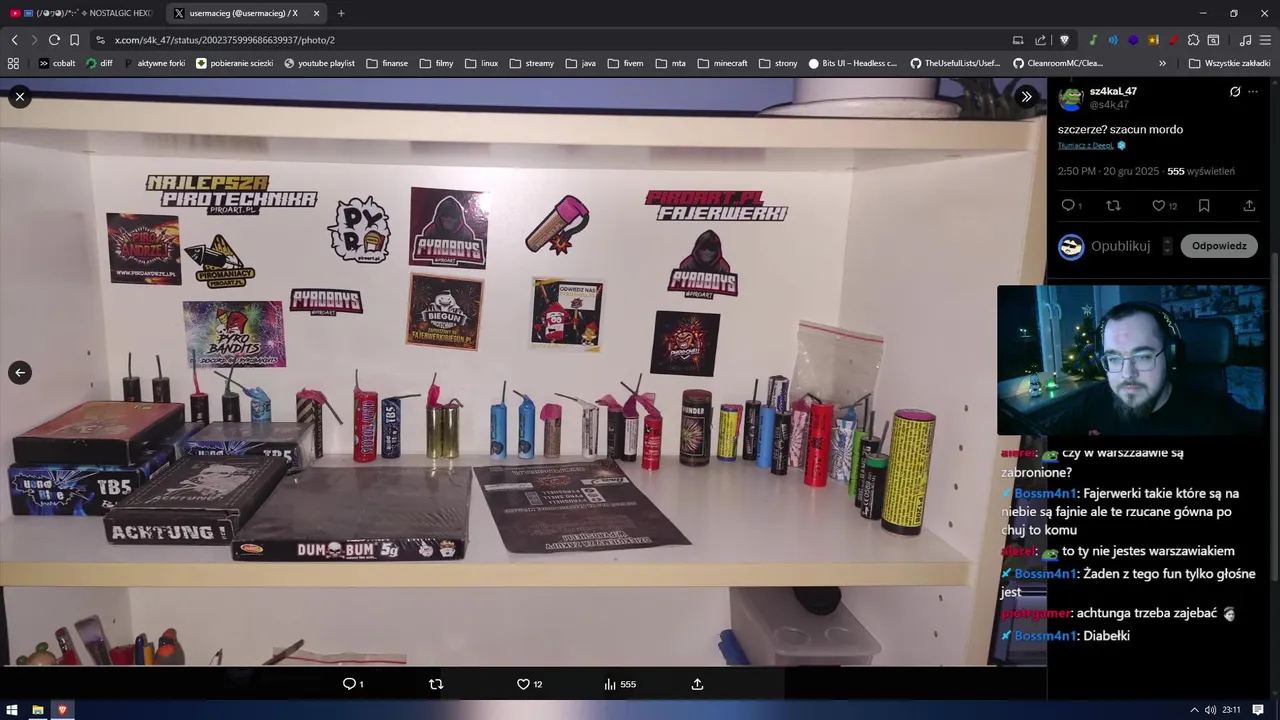Open the pobieranie sciezki bookmark
Screen dimensions: 1280x720
click(x=234, y=63)
